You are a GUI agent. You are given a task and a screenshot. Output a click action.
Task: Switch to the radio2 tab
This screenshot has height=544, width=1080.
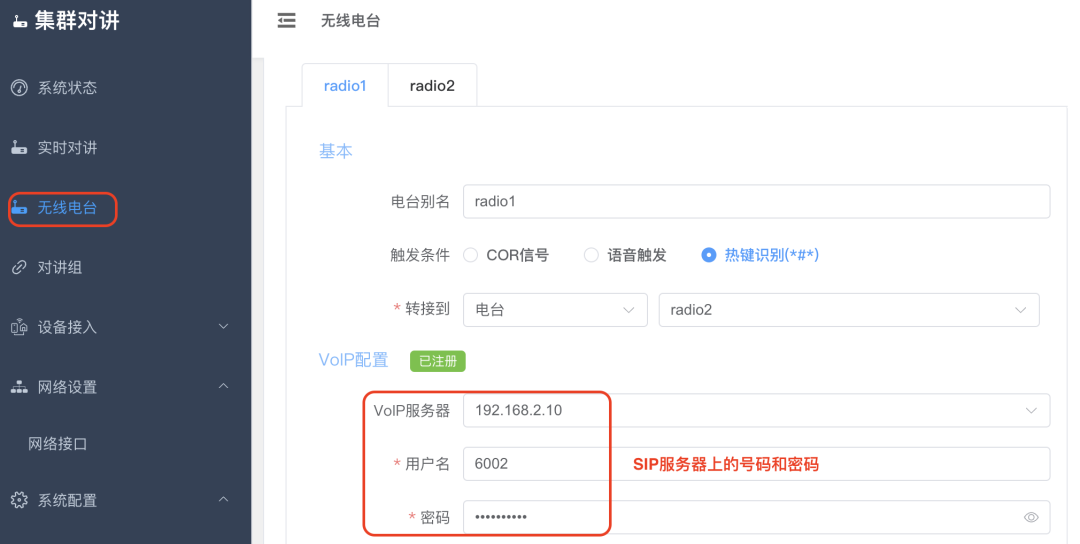click(x=432, y=85)
